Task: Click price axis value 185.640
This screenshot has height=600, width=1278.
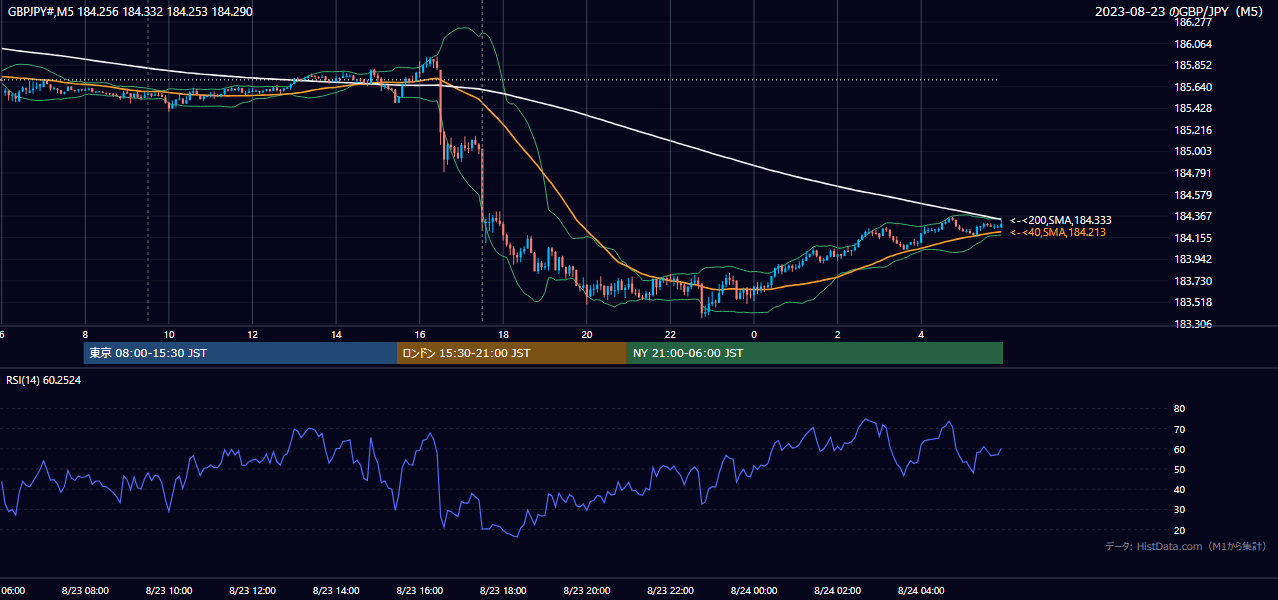Action: (x=1192, y=87)
